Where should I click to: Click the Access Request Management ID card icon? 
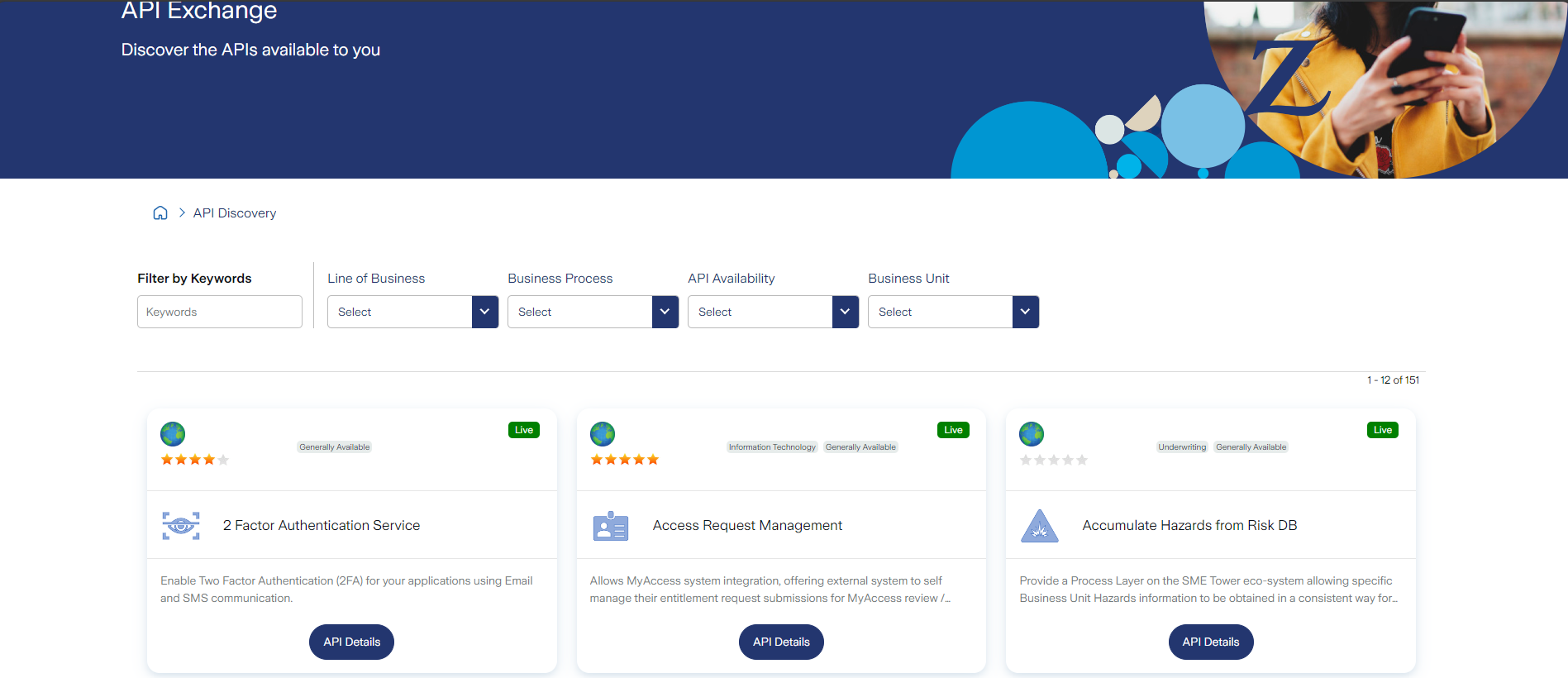611,526
